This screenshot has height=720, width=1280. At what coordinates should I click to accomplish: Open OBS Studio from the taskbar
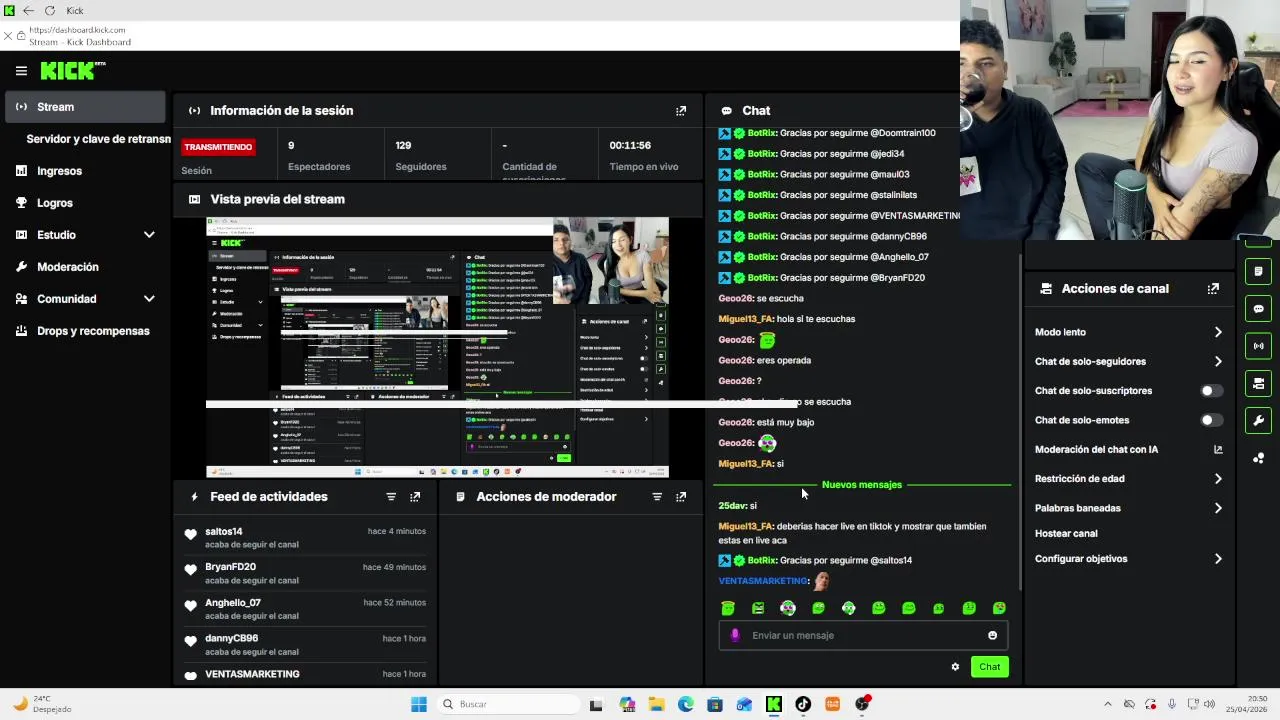tap(863, 704)
